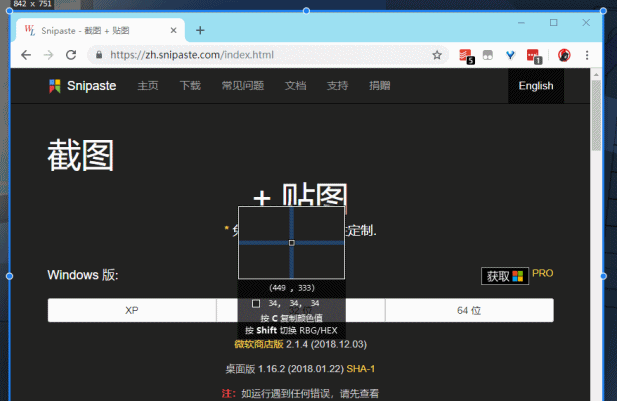Click the '34, 34, 34' RGB value

[294, 303]
